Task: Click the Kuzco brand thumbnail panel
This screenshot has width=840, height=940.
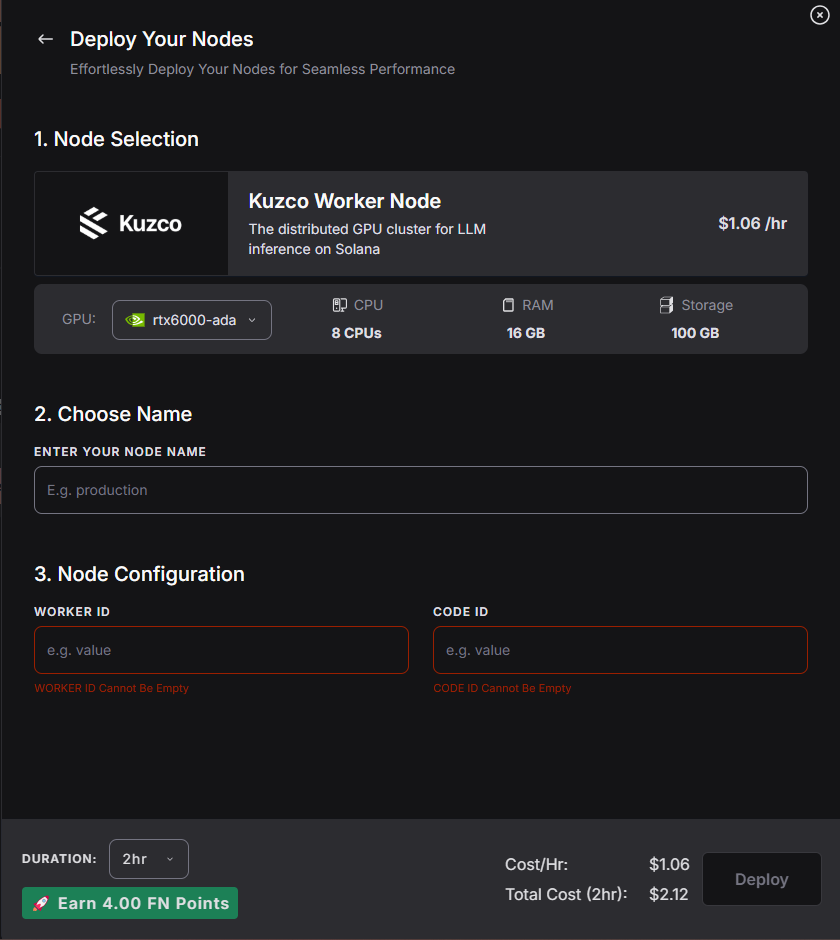Action: point(131,224)
